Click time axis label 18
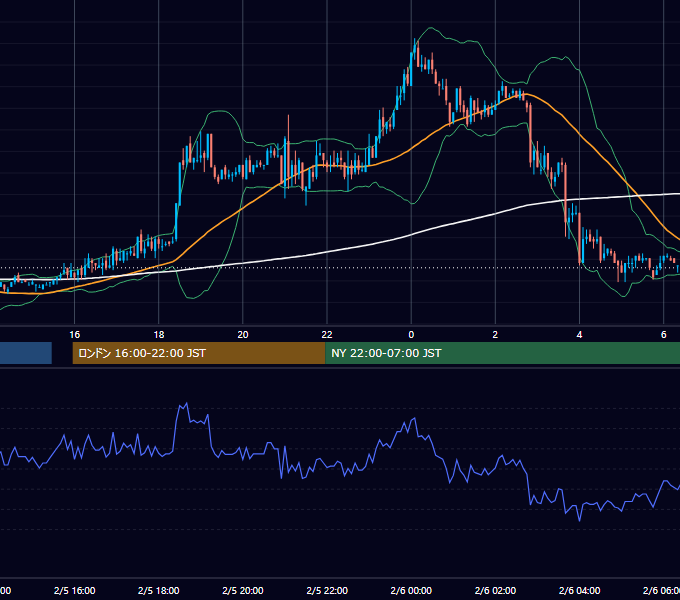Viewport: 680px width, 600px height. [159, 335]
